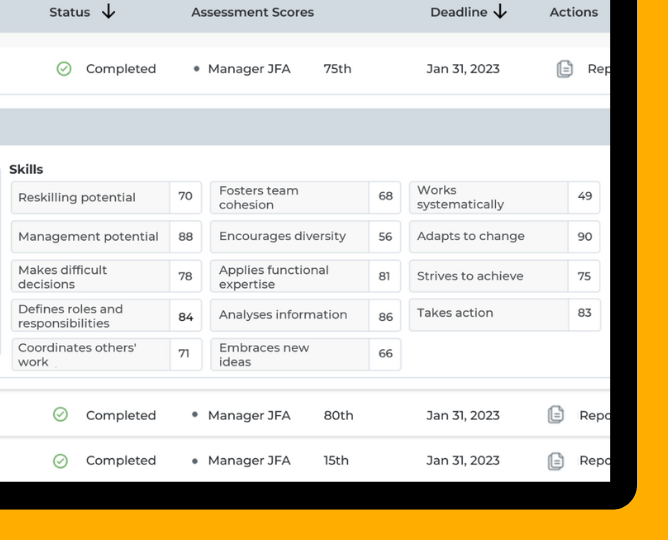
Task: Select the Management potential skill score
Action: point(185,237)
